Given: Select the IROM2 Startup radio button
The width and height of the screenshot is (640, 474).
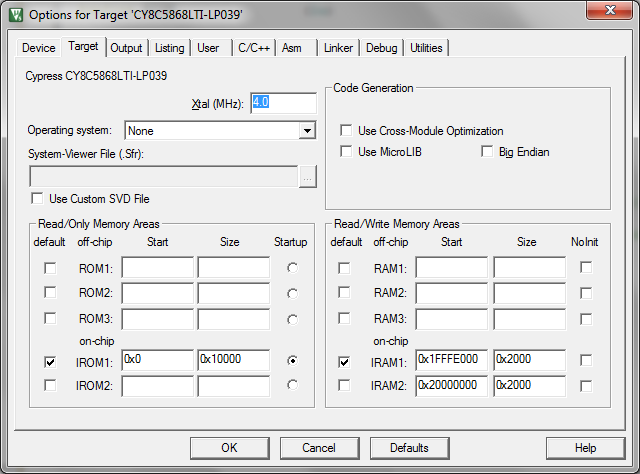Looking at the screenshot, I should [292, 385].
